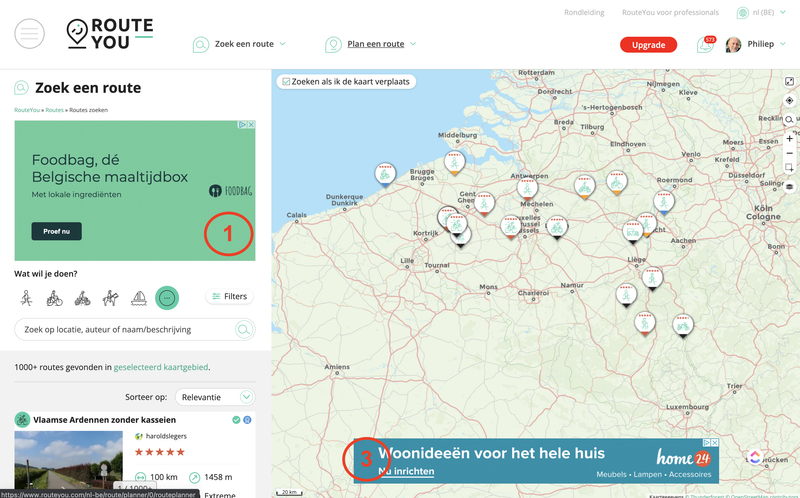Image resolution: width=800 pixels, height=498 pixels.
Task: Click author haroldslegers
Action: coord(166,436)
